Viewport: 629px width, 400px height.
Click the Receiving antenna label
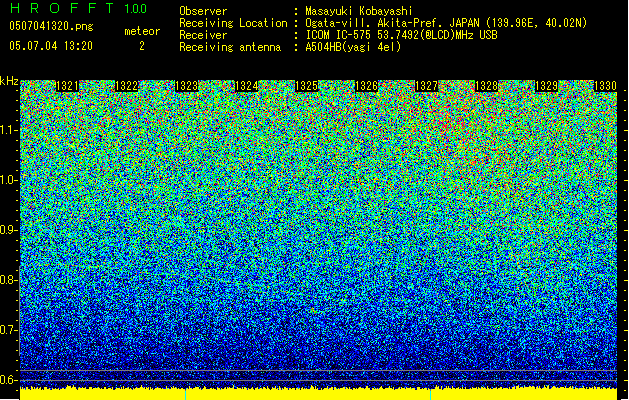(230, 47)
